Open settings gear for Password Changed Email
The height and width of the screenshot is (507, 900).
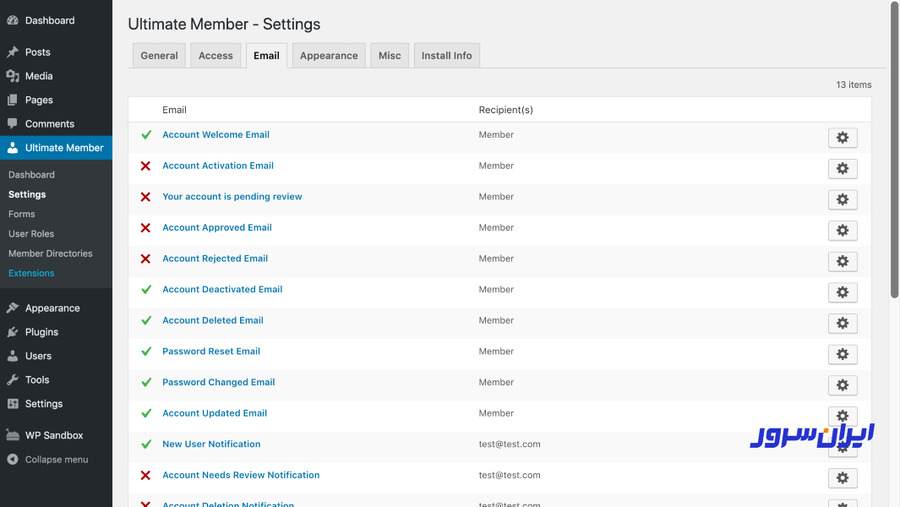[x=842, y=386]
